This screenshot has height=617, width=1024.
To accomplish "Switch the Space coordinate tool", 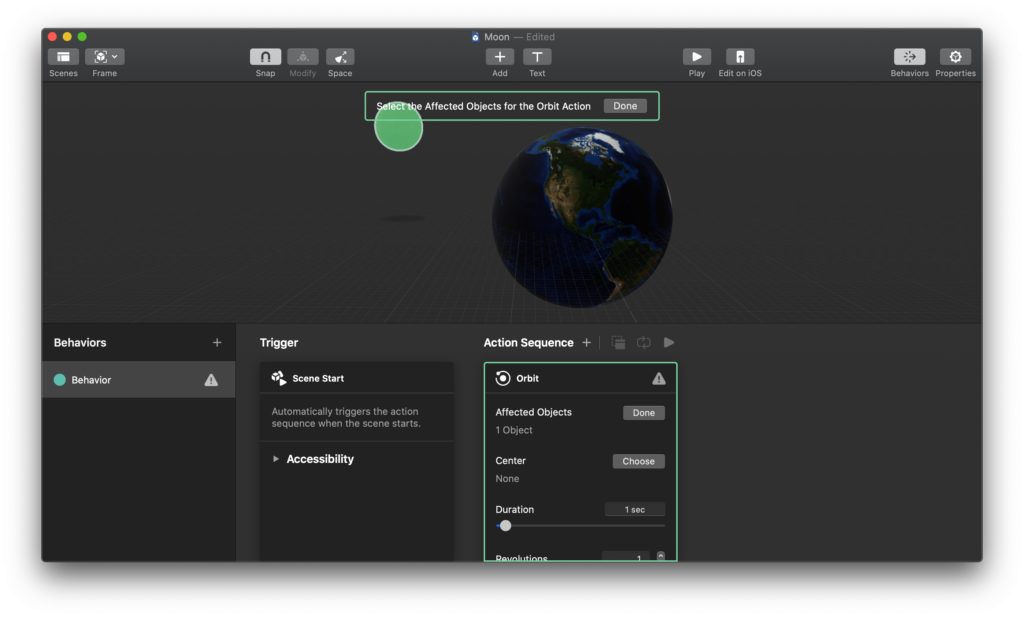I will click(340, 57).
